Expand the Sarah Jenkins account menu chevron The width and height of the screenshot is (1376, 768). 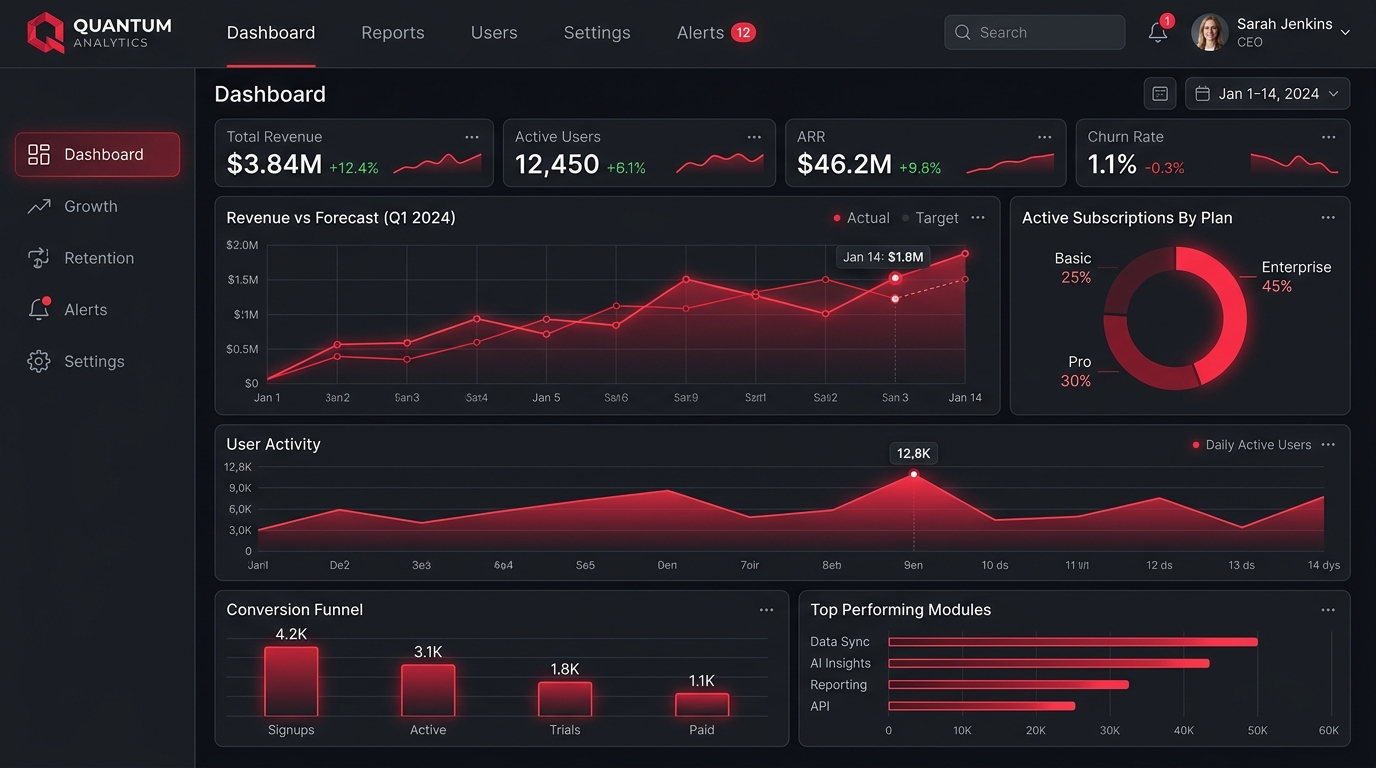[1345, 33]
